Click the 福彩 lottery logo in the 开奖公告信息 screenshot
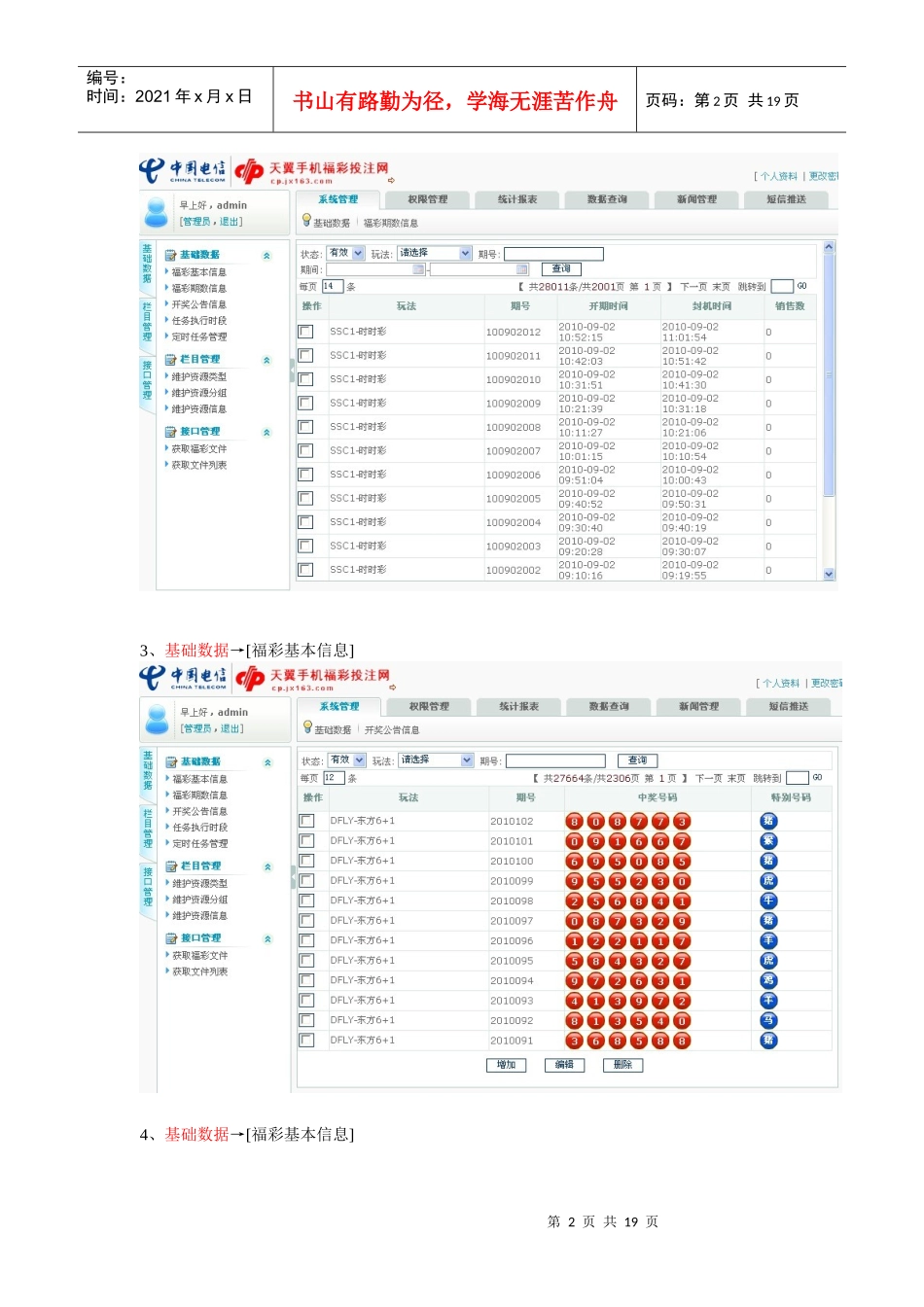 (251, 678)
